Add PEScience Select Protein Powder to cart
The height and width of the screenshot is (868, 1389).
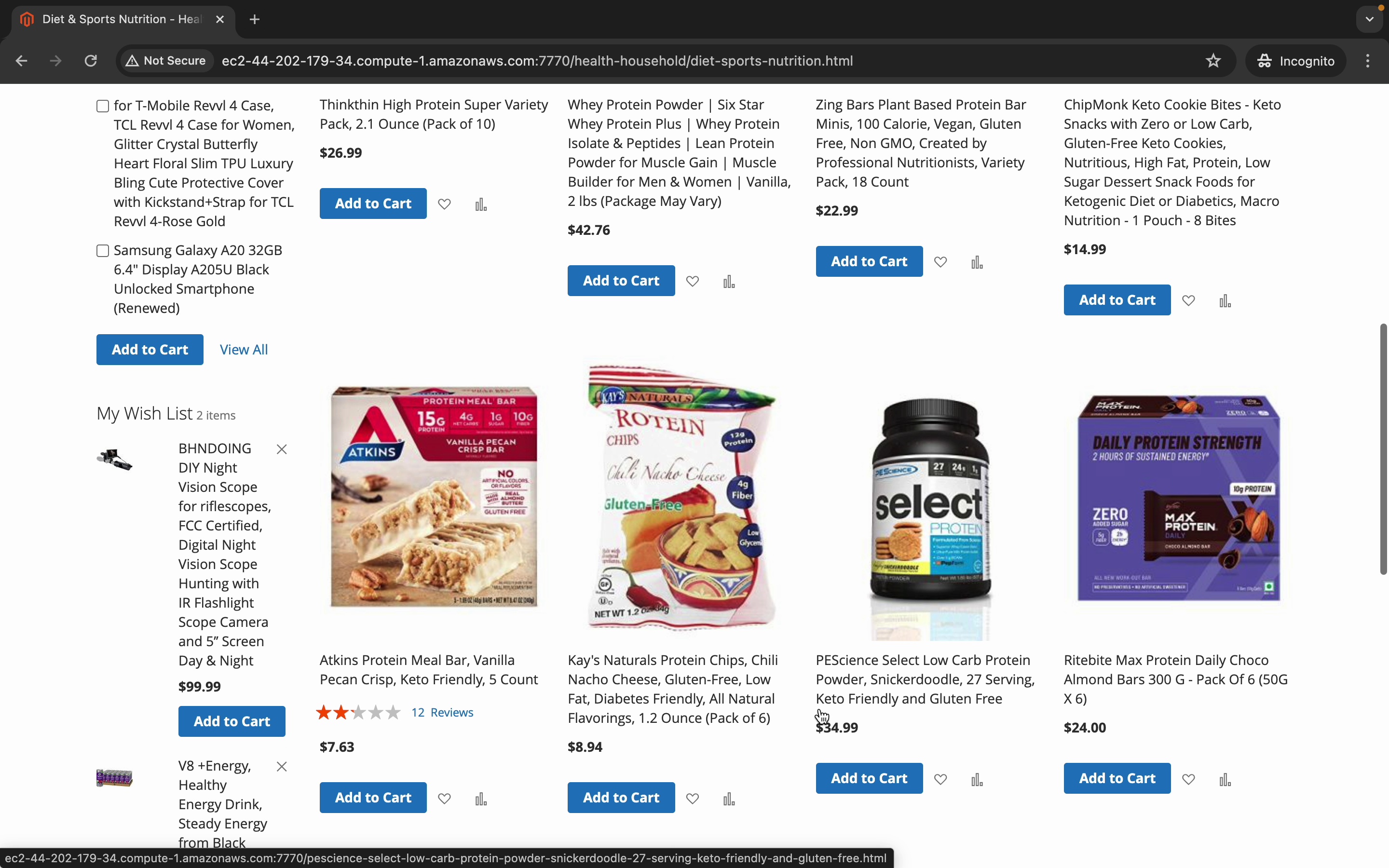[869, 778]
